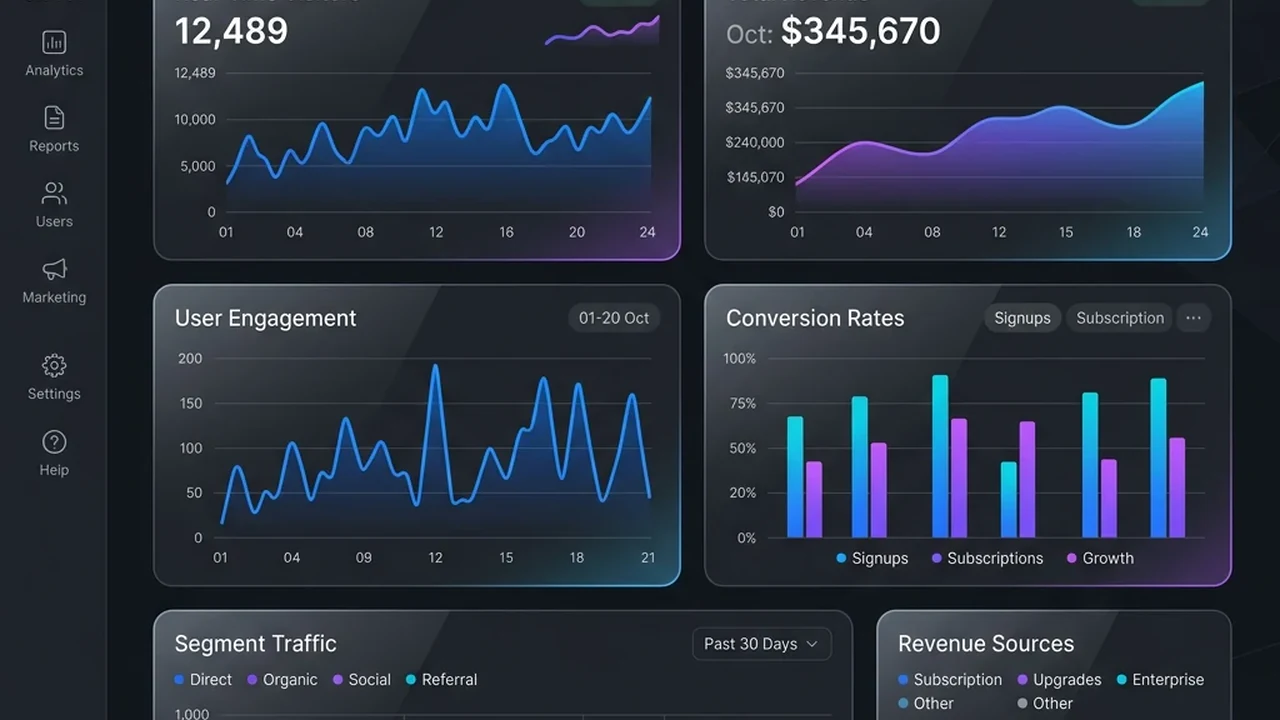Click the 21 x-axis label in User Engagement
Viewport: 1280px width, 720px height.
click(648, 557)
